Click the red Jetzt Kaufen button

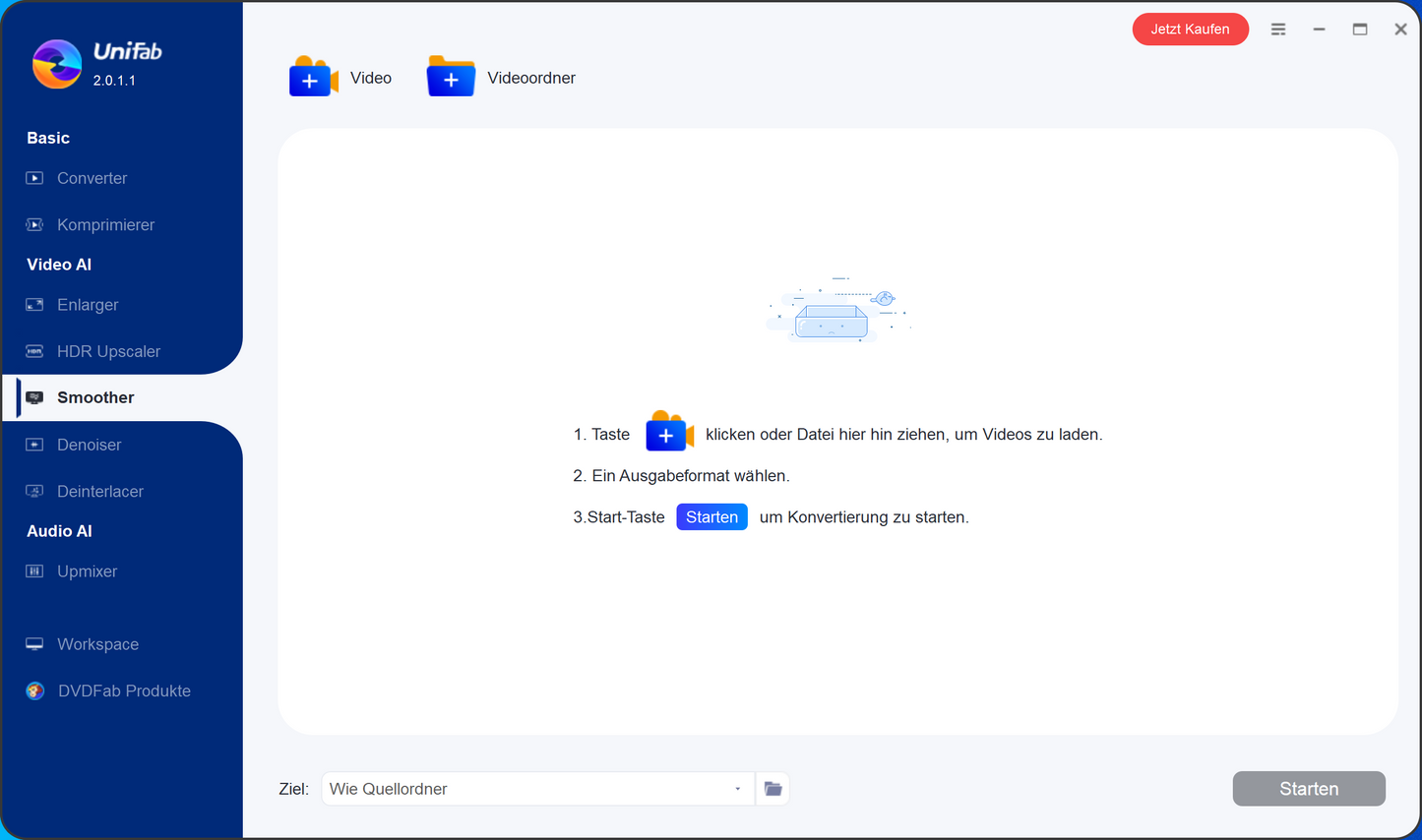pos(1190,30)
